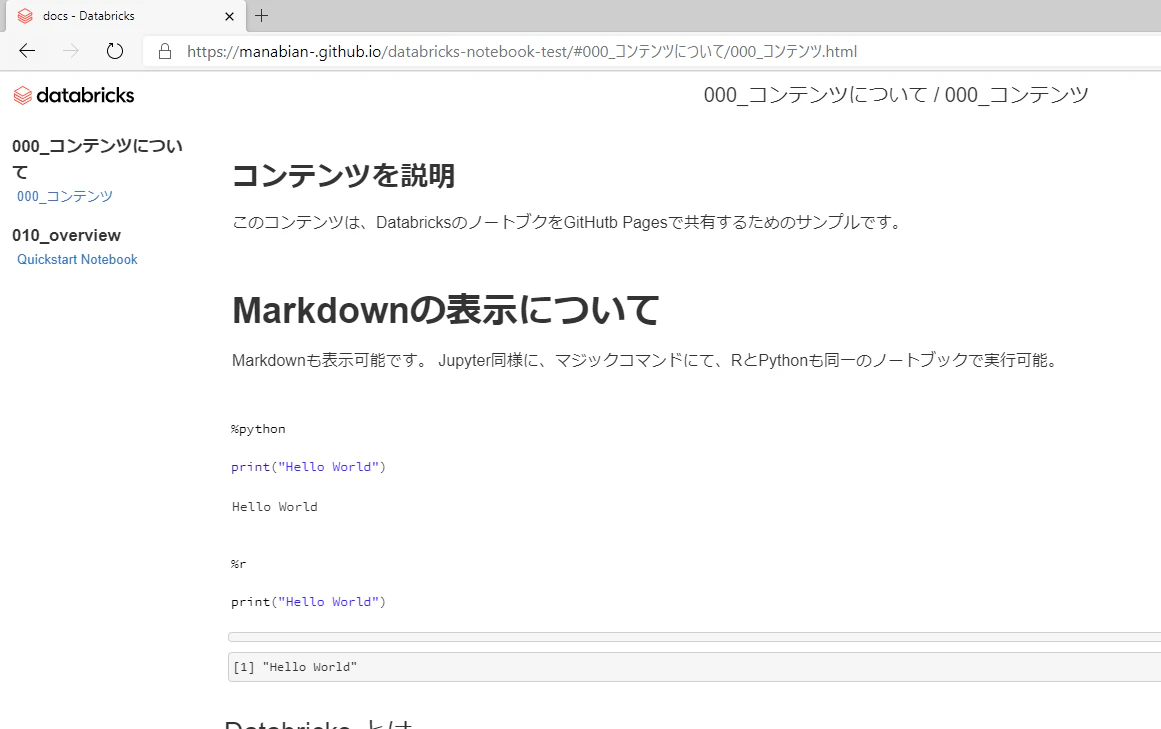Open the 000_コンテンツ sidebar link
This screenshot has height=729, width=1161.
pyautogui.click(x=64, y=196)
